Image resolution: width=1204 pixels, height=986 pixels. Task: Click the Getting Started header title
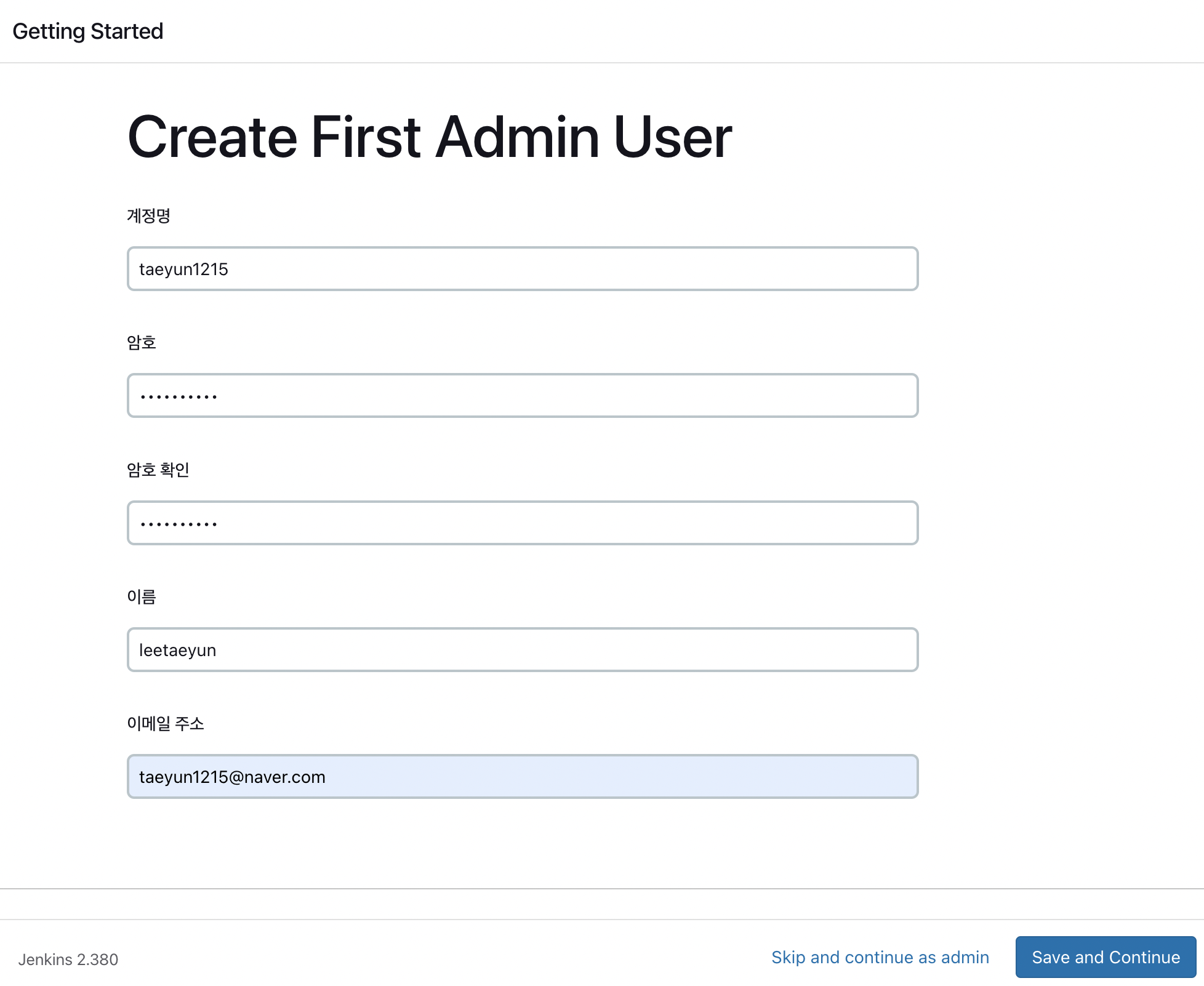88,31
